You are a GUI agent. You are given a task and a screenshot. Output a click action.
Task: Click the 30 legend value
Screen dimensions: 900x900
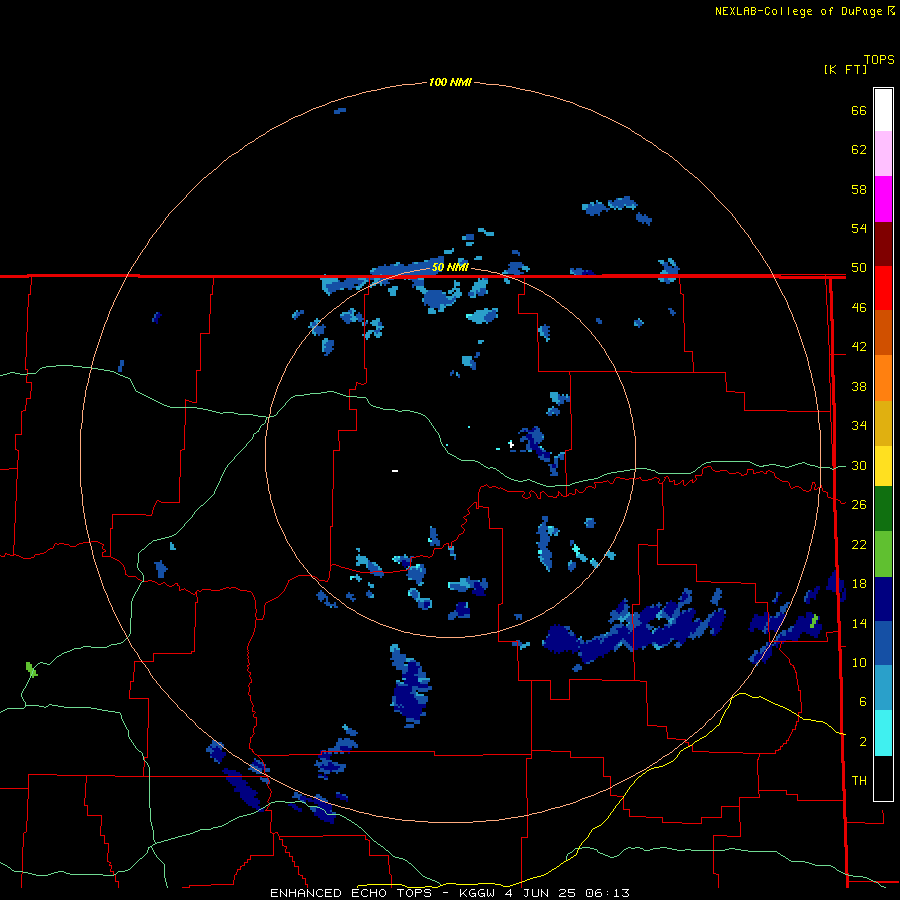coord(859,465)
